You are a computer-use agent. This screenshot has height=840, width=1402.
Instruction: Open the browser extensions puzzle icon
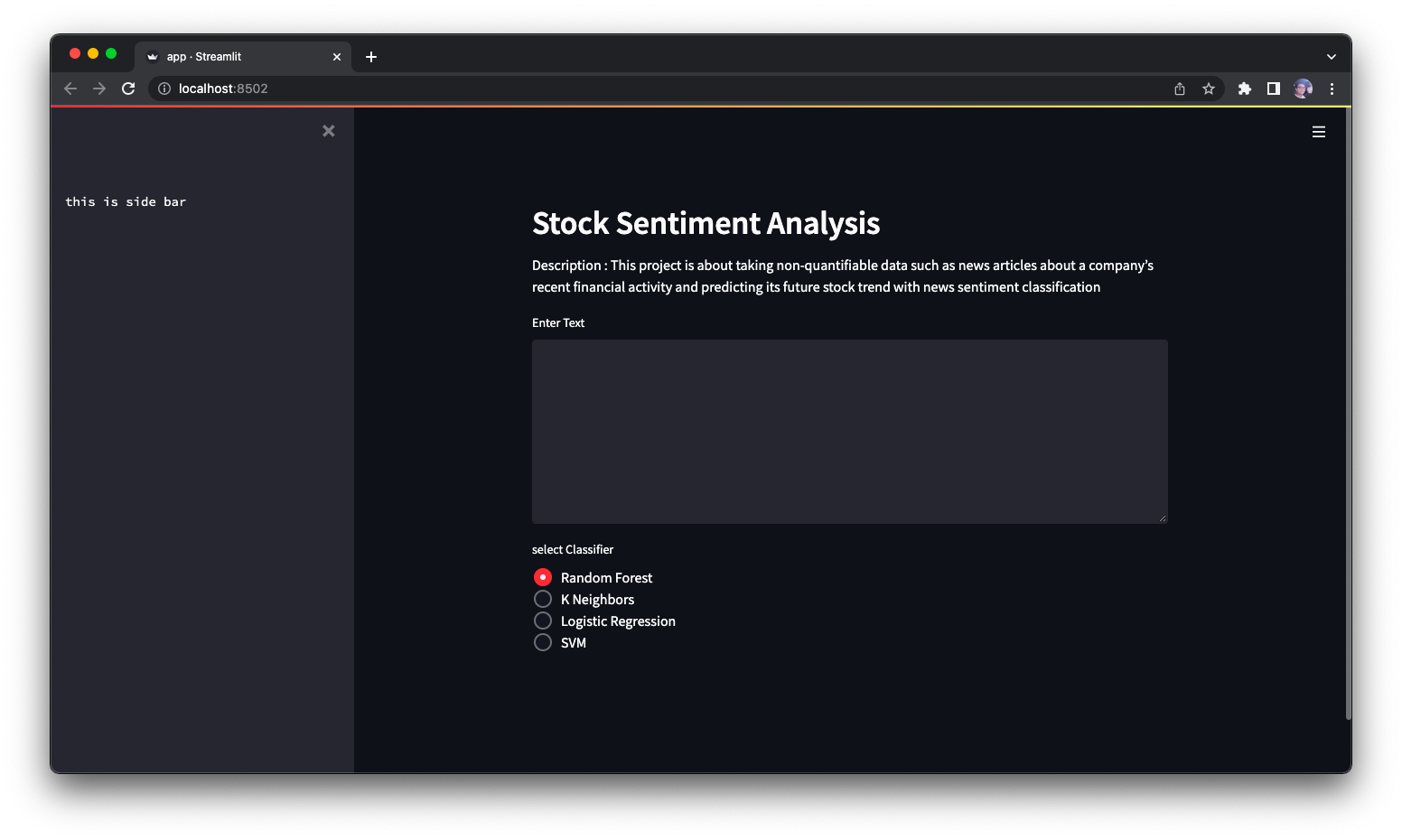point(1245,89)
